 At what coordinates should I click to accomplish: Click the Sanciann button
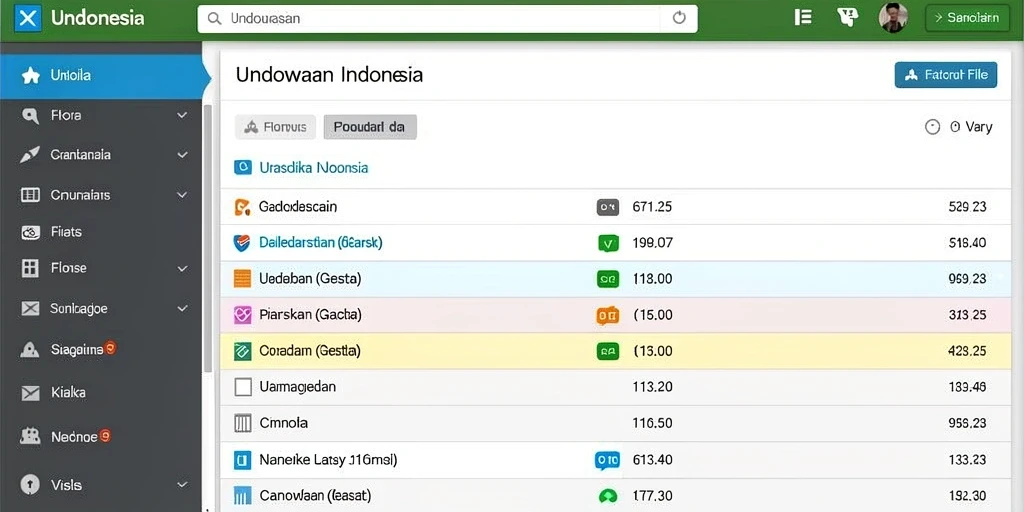point(967,18)
